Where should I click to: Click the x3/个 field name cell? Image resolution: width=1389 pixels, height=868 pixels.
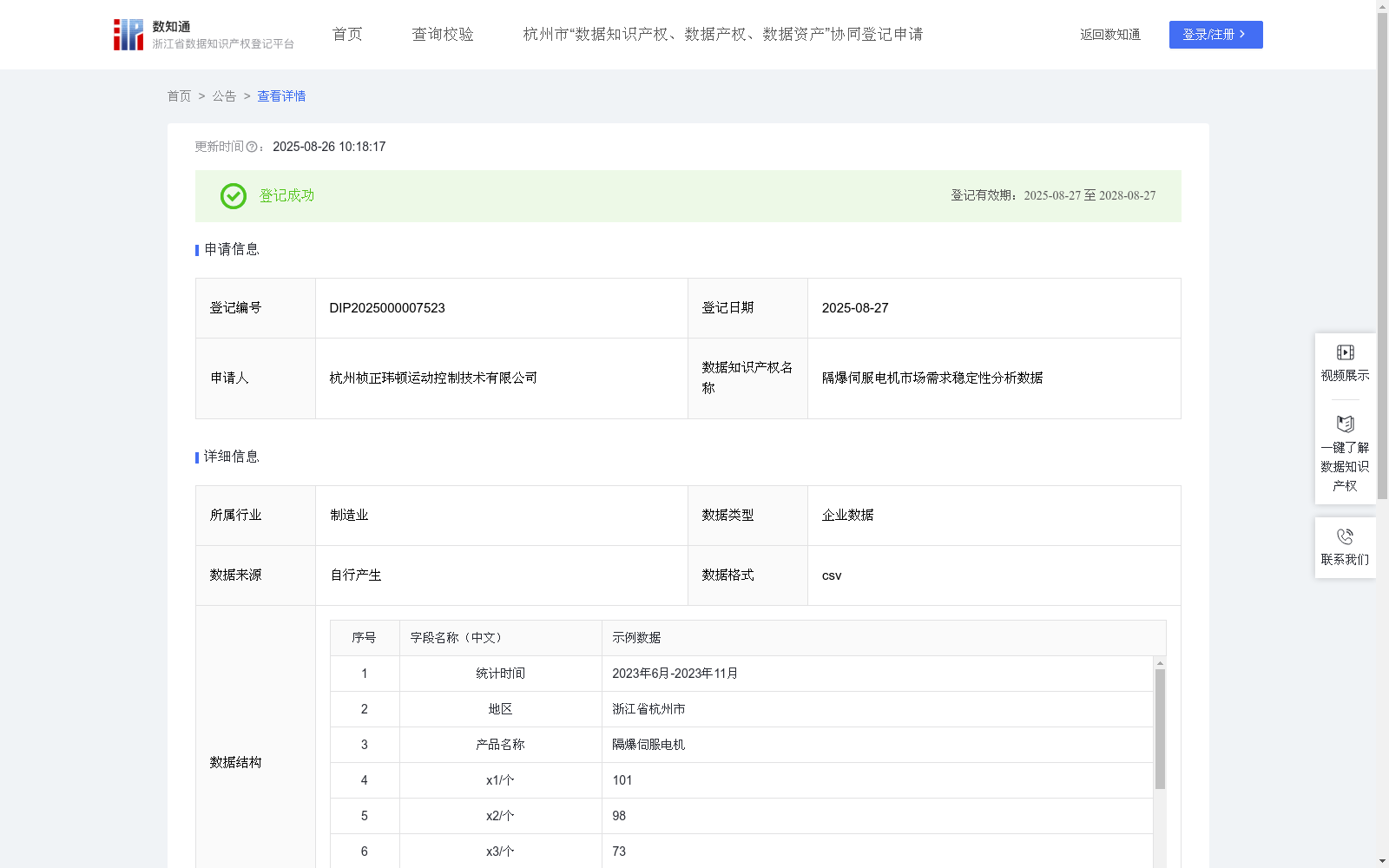coord(501,852)
